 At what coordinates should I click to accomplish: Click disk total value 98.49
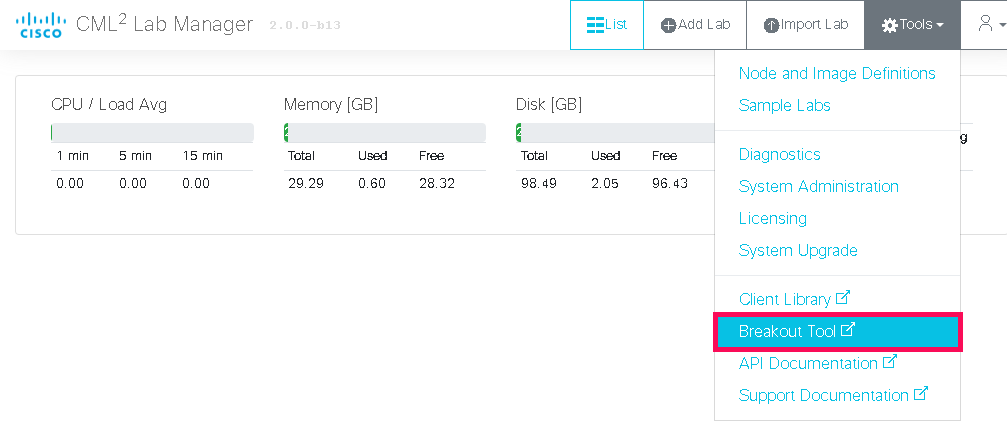[x=538, y=184]
